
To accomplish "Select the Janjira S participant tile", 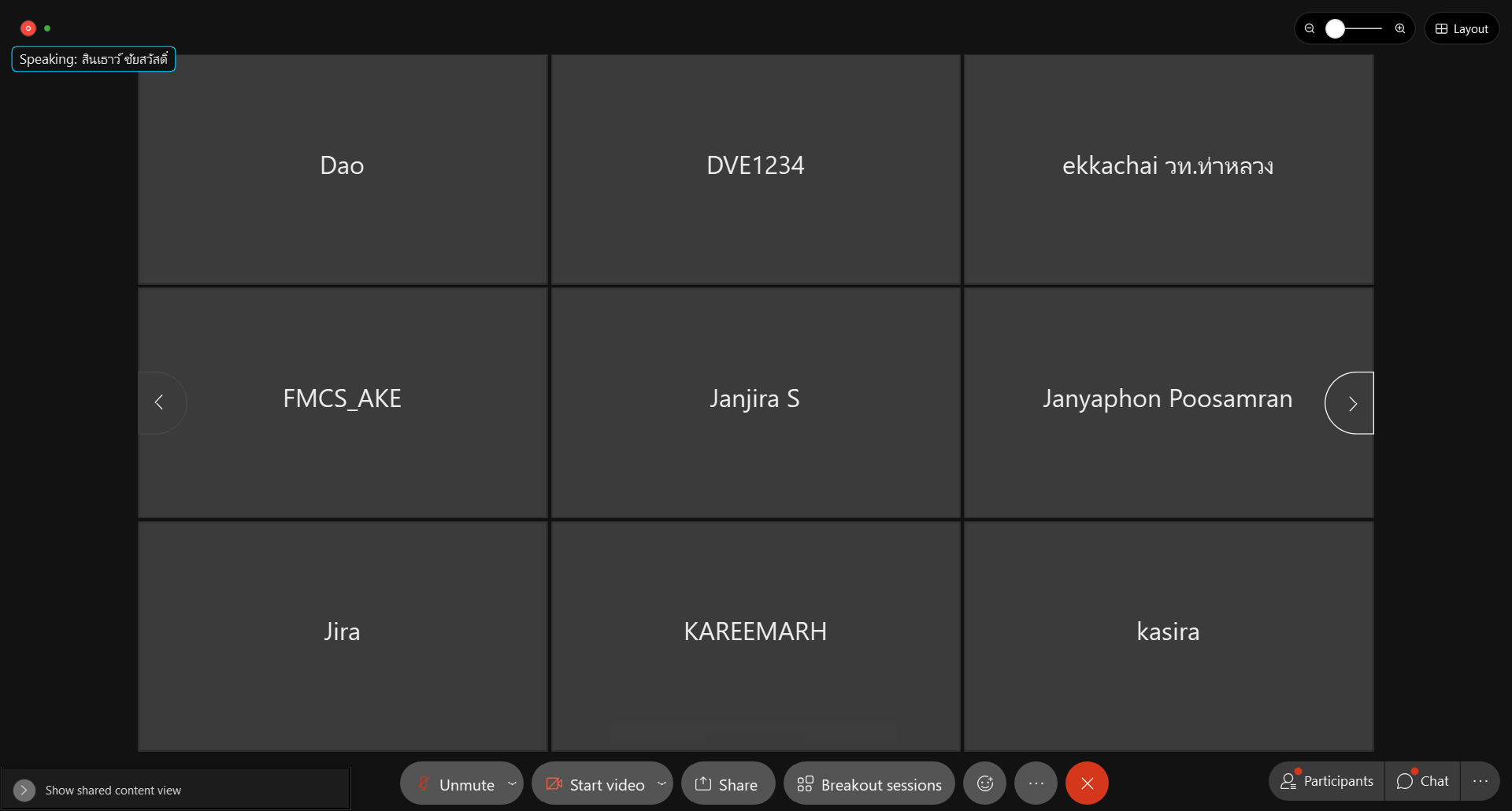I will (755, 402).
